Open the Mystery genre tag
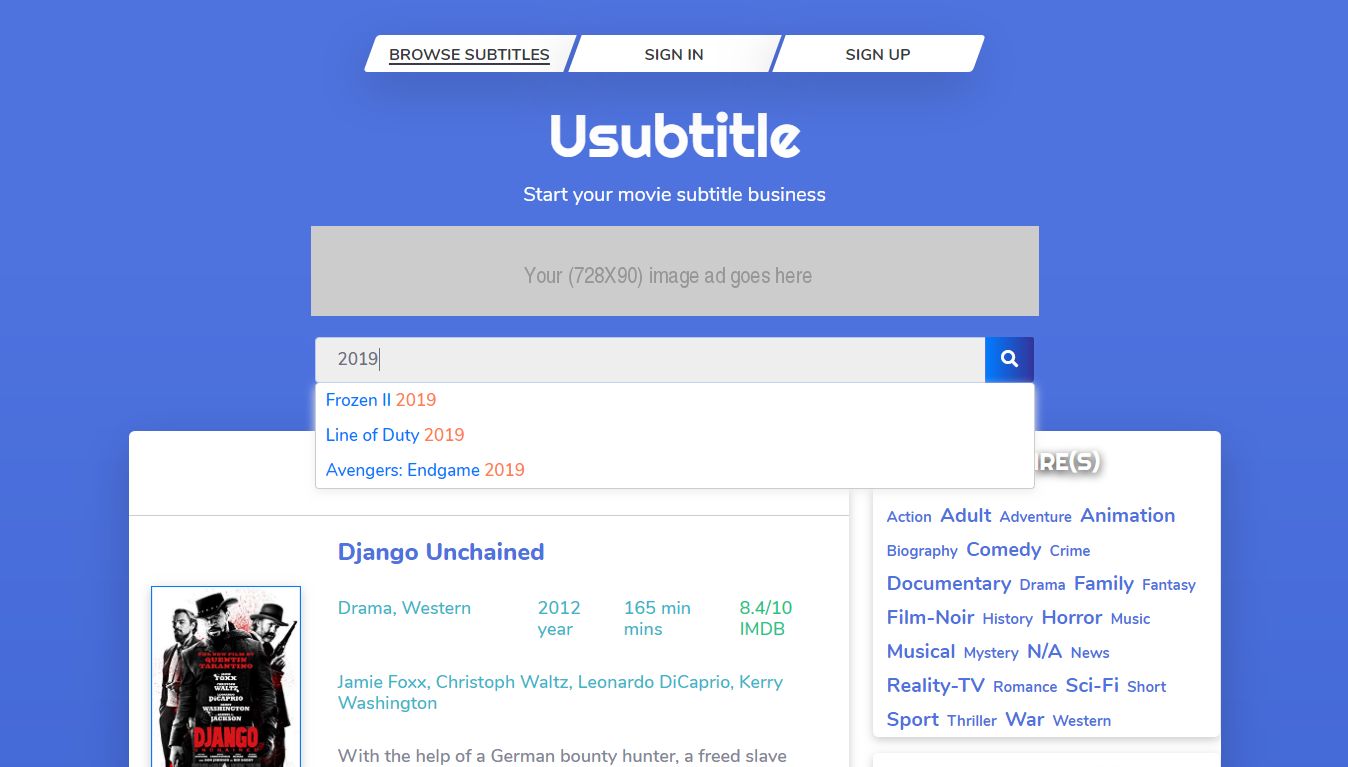 click(x=991, y=653)
